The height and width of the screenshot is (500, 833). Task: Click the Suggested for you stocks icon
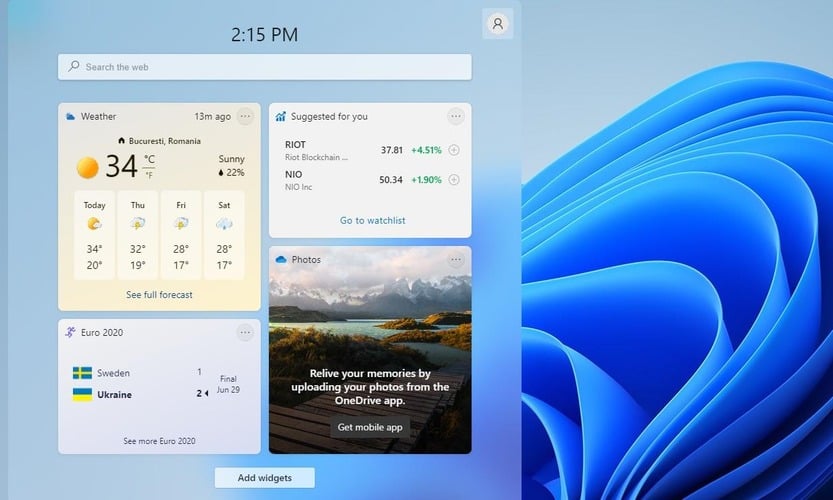(x=280, y=116)
